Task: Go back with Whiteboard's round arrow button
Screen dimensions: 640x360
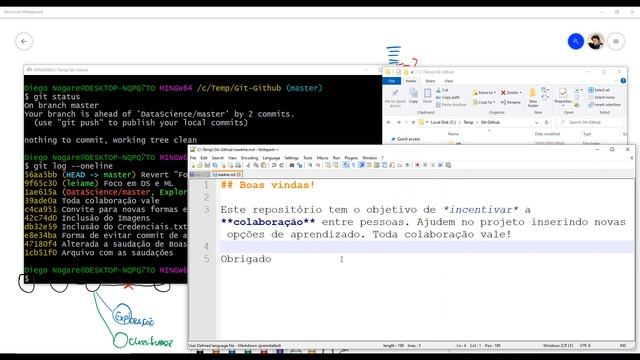Action: tap(24, 41)
